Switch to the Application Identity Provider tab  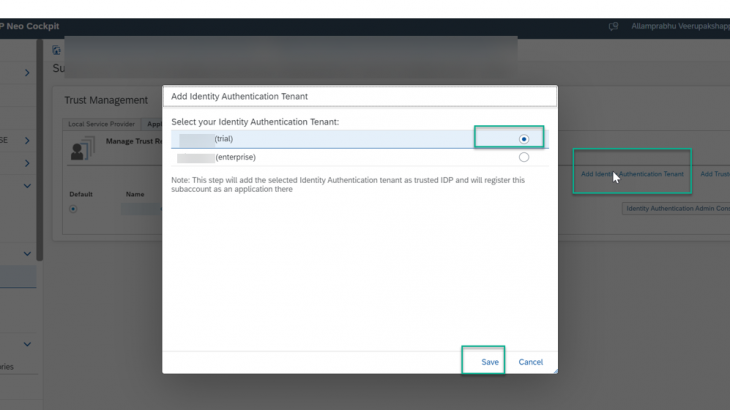155,124
